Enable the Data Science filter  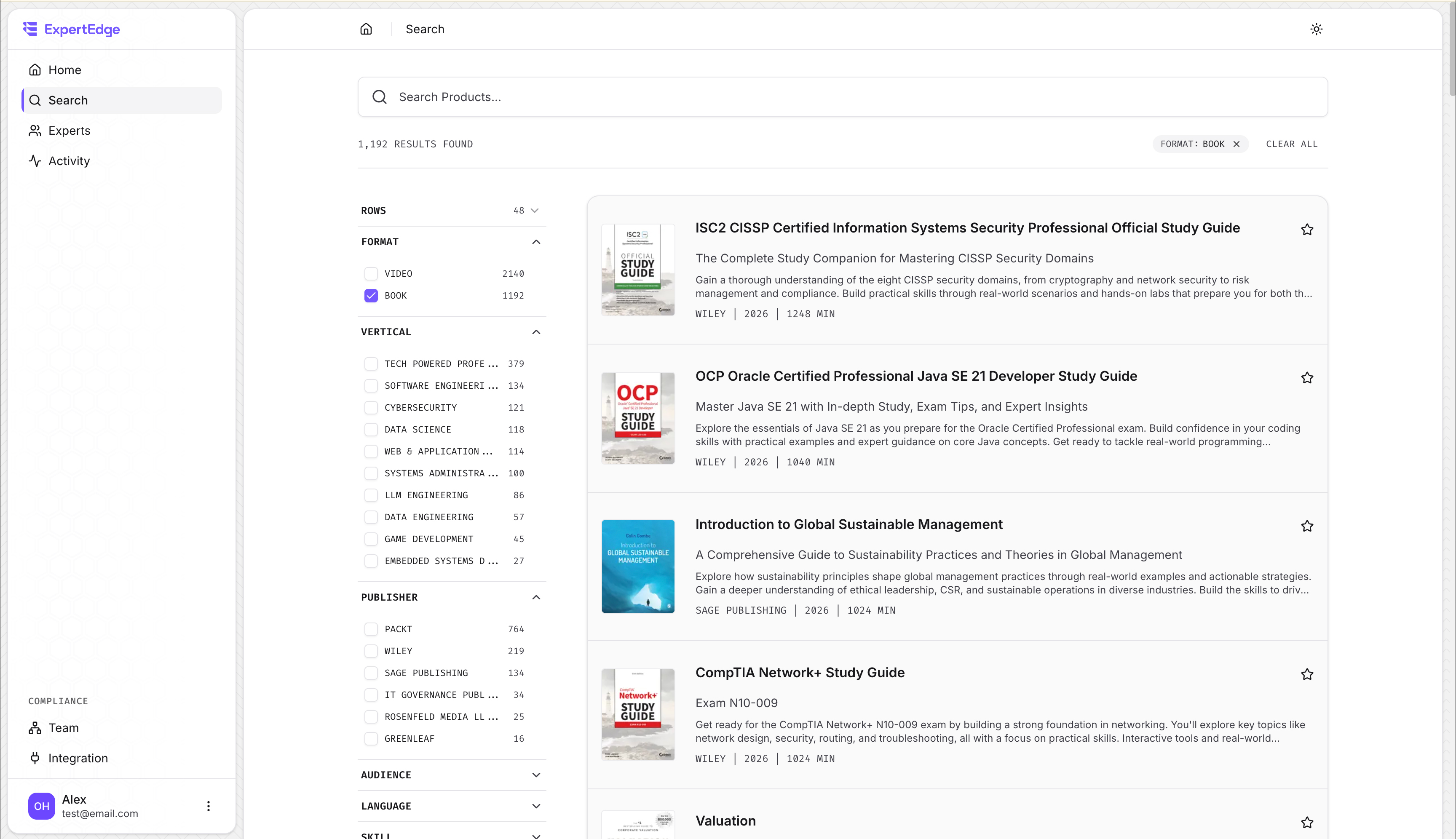(371, 429)
